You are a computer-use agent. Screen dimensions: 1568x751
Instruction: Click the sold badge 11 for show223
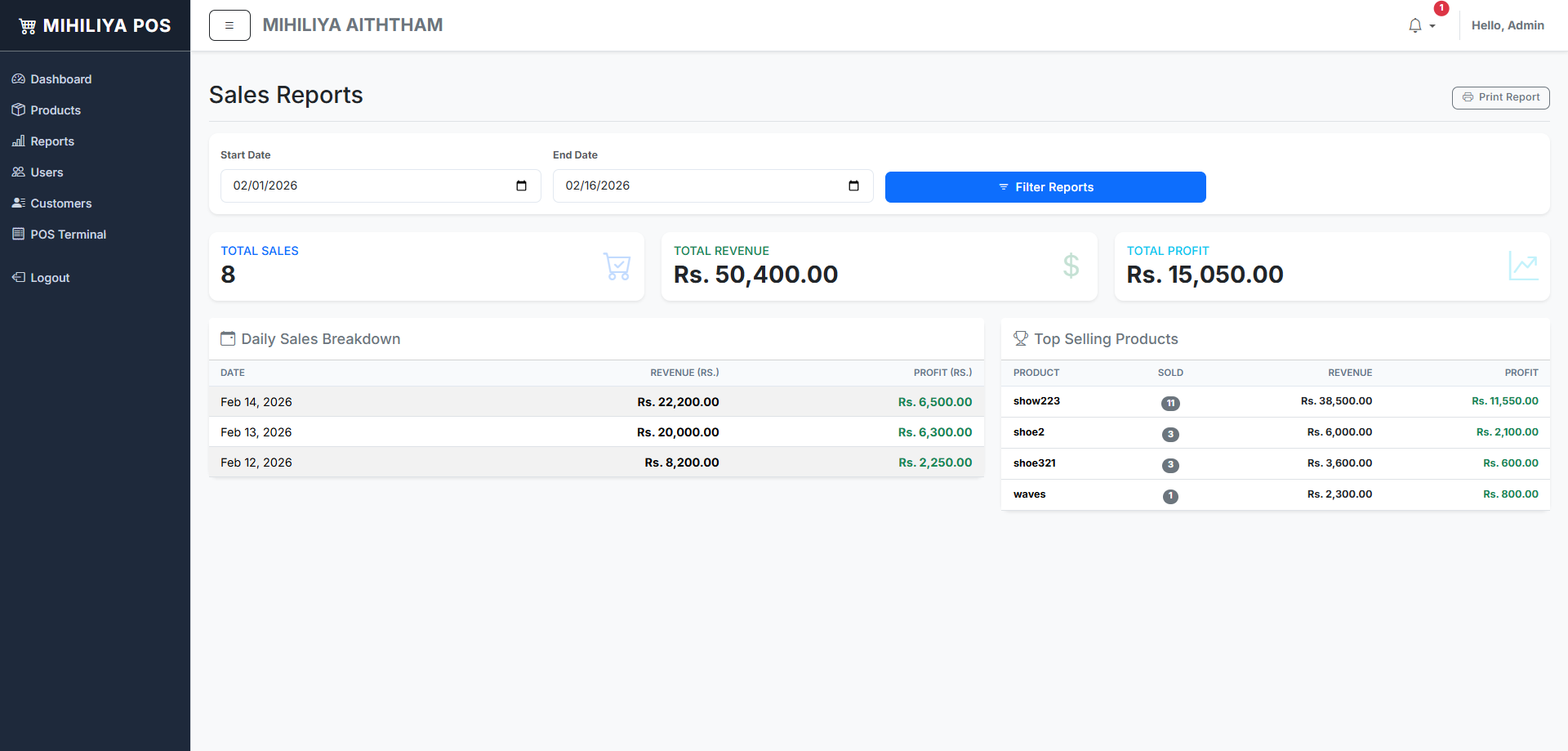1170,403
